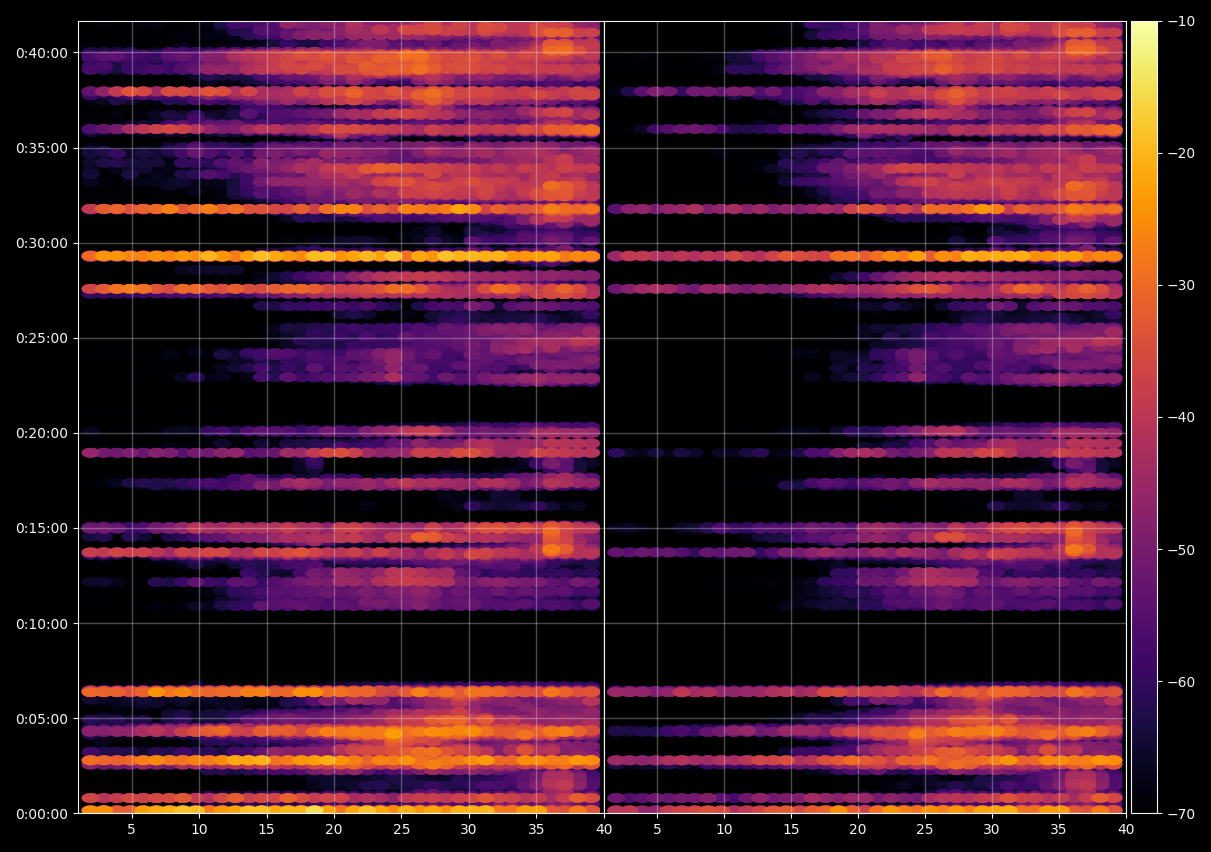The image size is (1211, 852).
Task: Click the −70 colorbar tick label
Action: [1180, 814]
